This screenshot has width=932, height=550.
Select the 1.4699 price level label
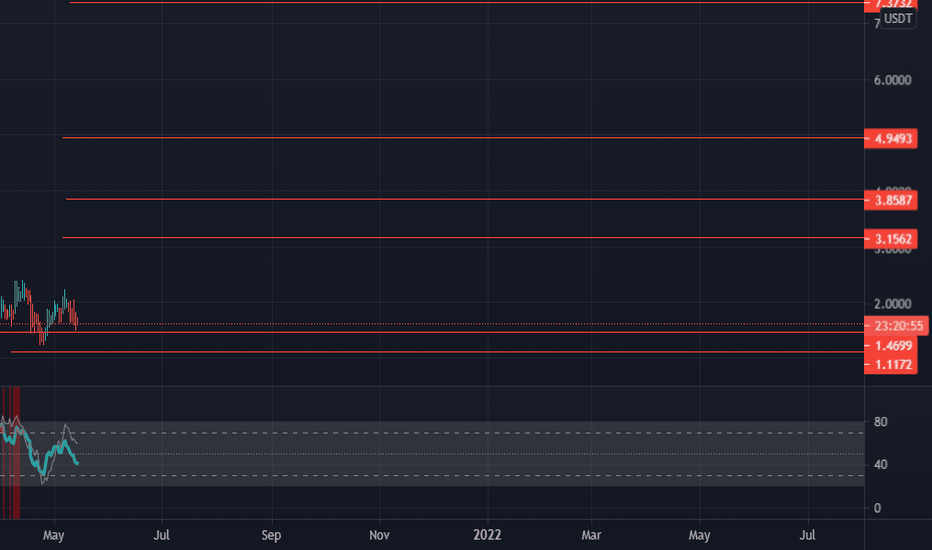coord(890,345)
